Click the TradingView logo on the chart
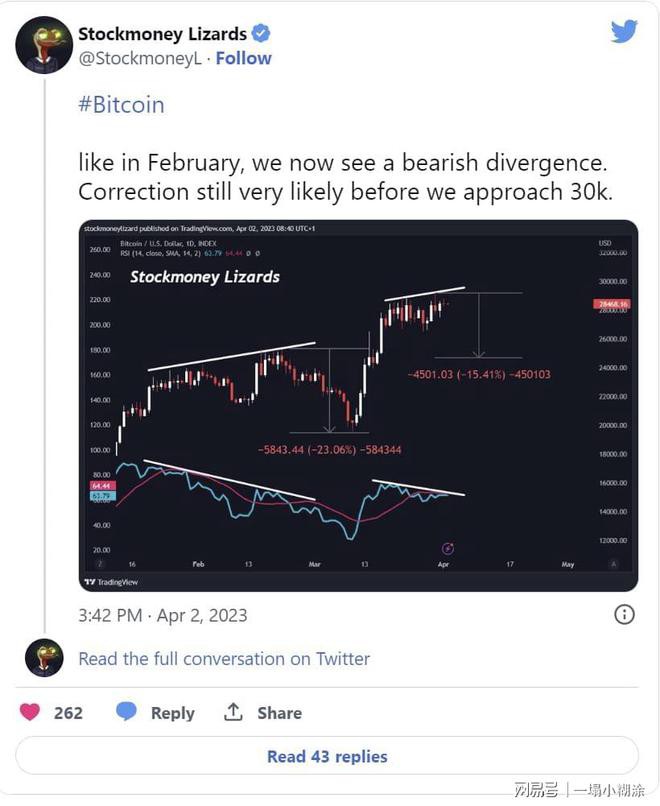The image size is (660, 806). pyautogui.click(x=112, y=581)
